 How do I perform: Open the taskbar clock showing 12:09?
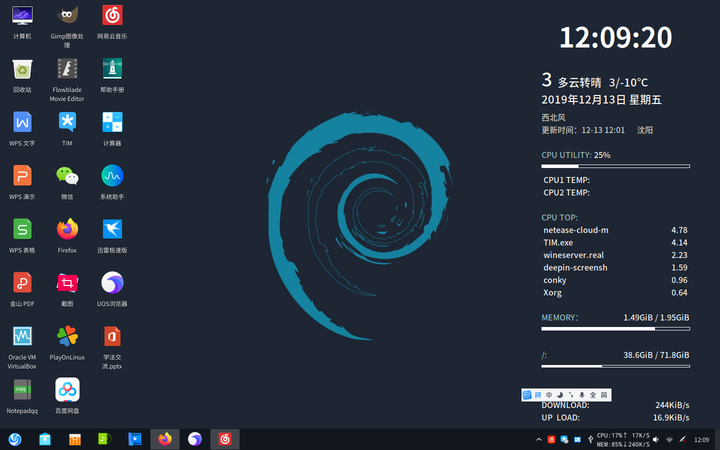pyautogui.click(x=702, y=440)
